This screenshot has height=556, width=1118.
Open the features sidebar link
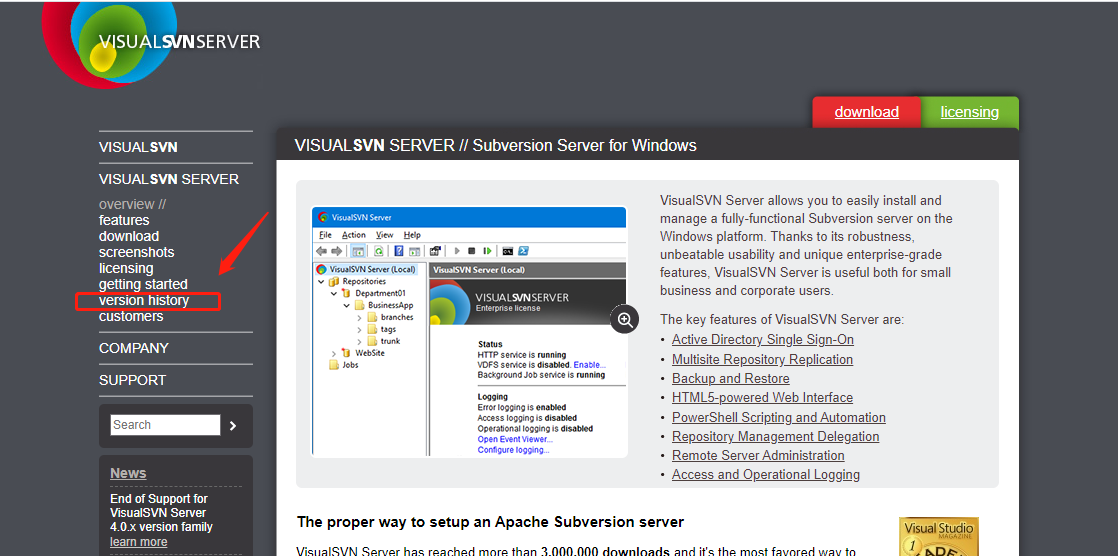click(124, 220)
